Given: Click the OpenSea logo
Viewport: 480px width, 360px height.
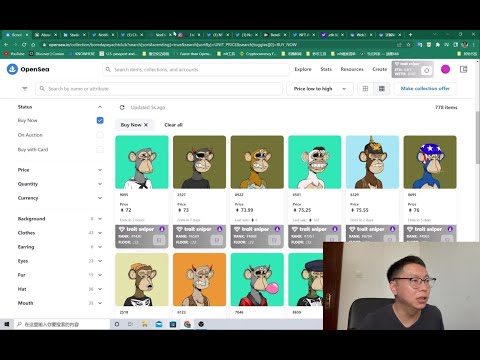Looking at the screenshot, I should (x=28, y=69).
